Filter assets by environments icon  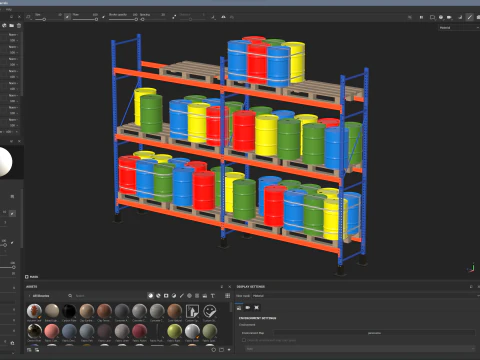[205, 296]
